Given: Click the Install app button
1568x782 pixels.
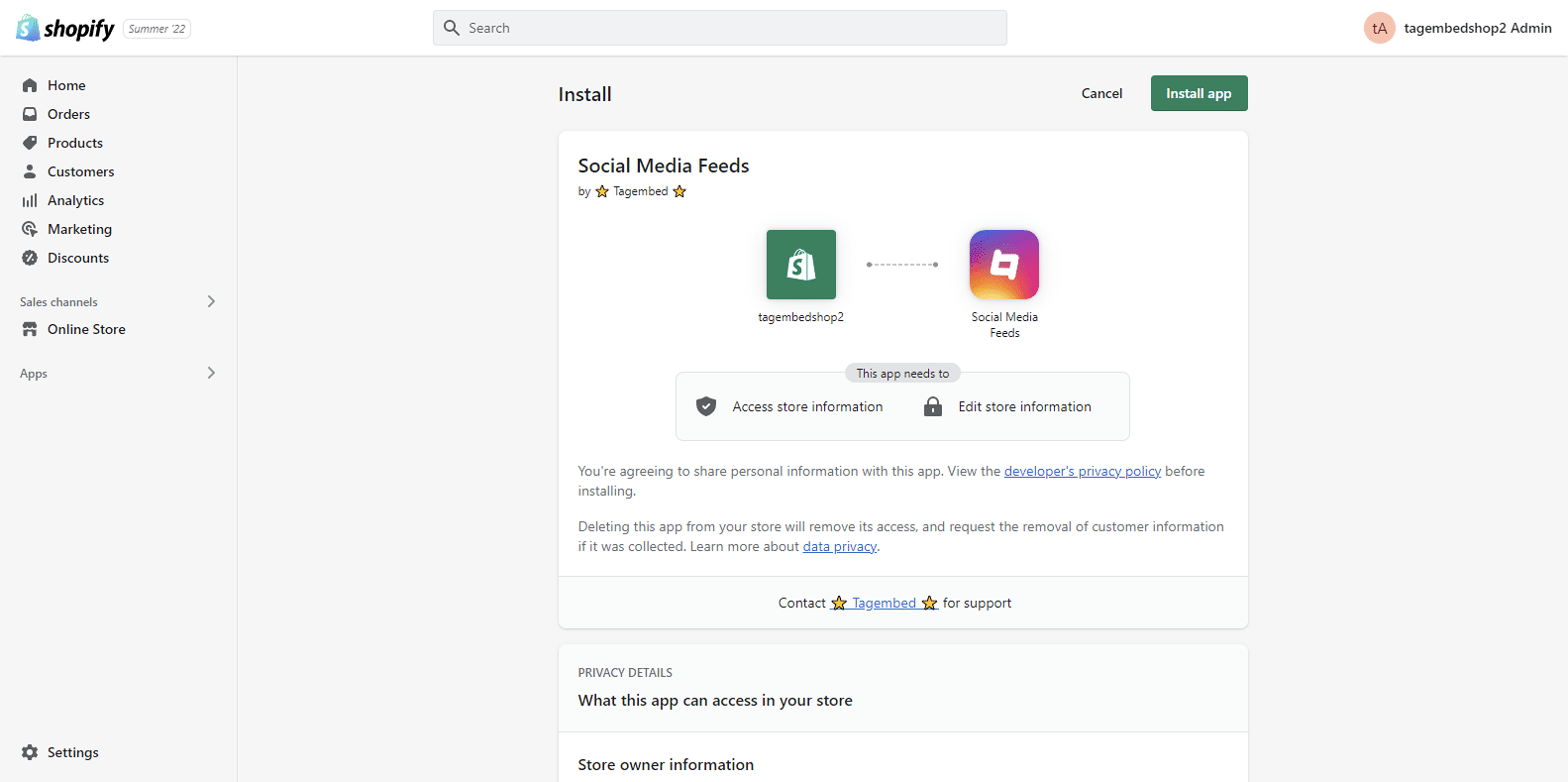Looking at the screenshot, I should click(1199, 93).
